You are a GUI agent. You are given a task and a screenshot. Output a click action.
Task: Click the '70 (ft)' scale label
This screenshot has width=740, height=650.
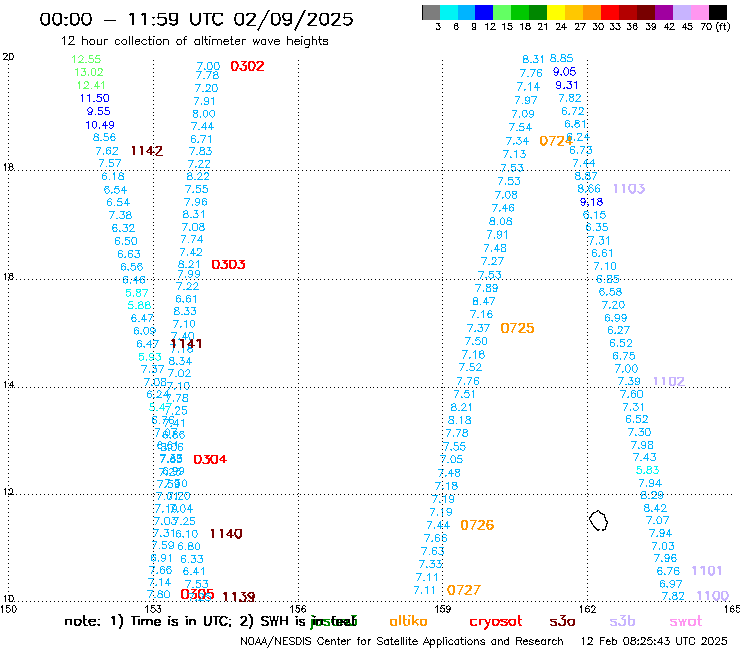pos(715,27)
